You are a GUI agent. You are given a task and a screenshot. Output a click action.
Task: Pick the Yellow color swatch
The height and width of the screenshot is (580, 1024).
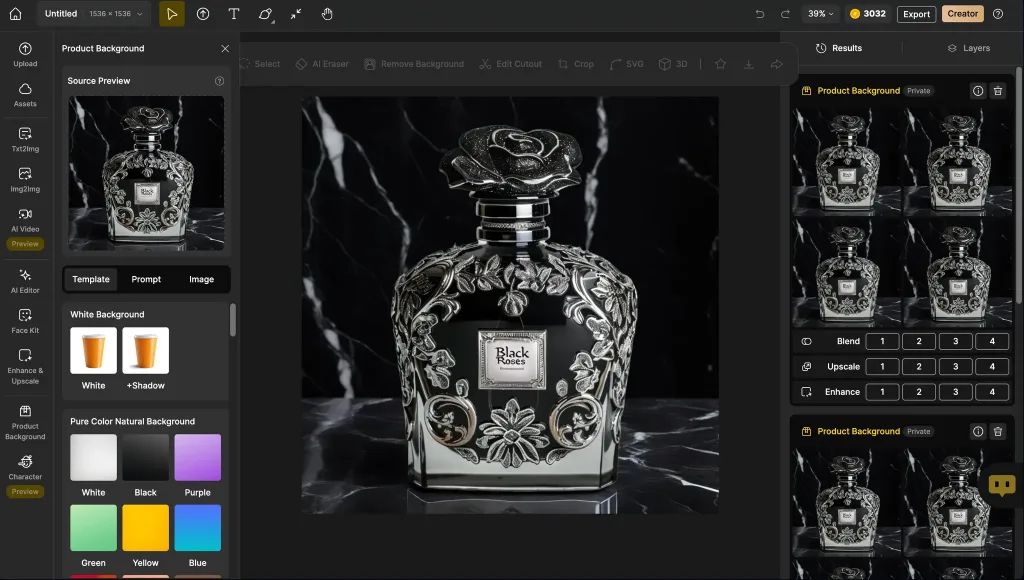tap(146, 528)
